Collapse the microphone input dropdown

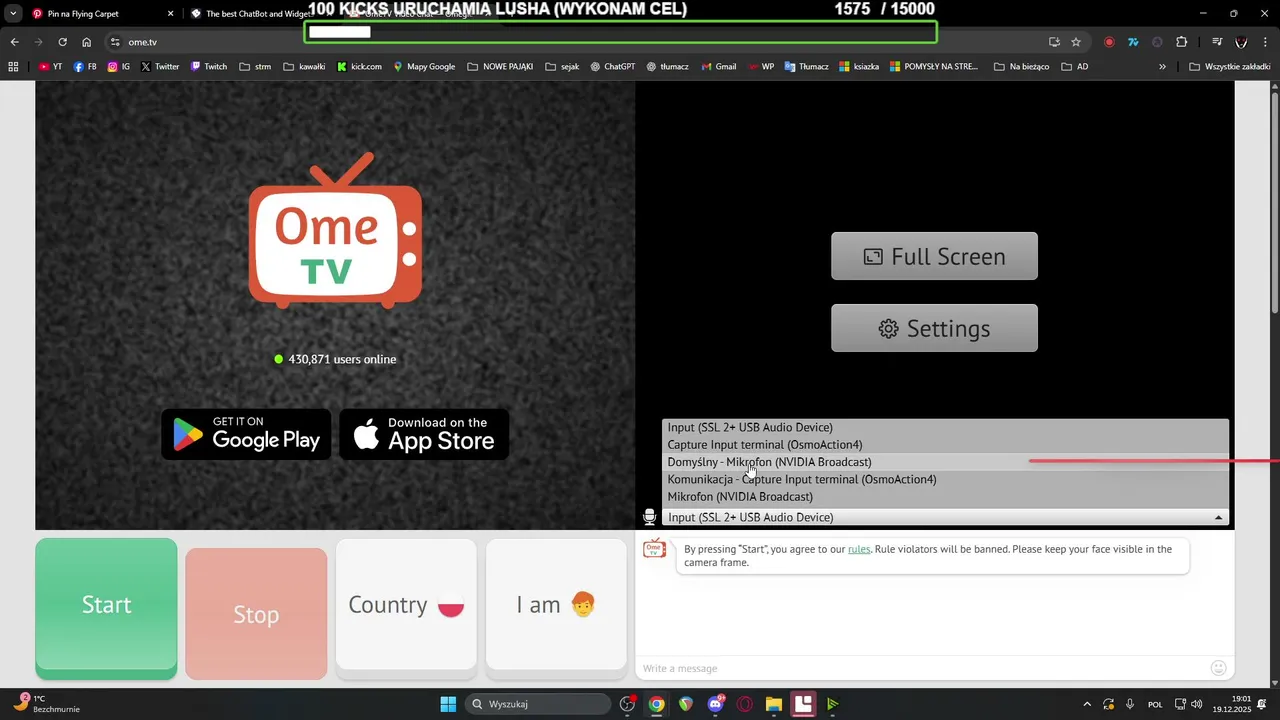tap(1218, 517)
